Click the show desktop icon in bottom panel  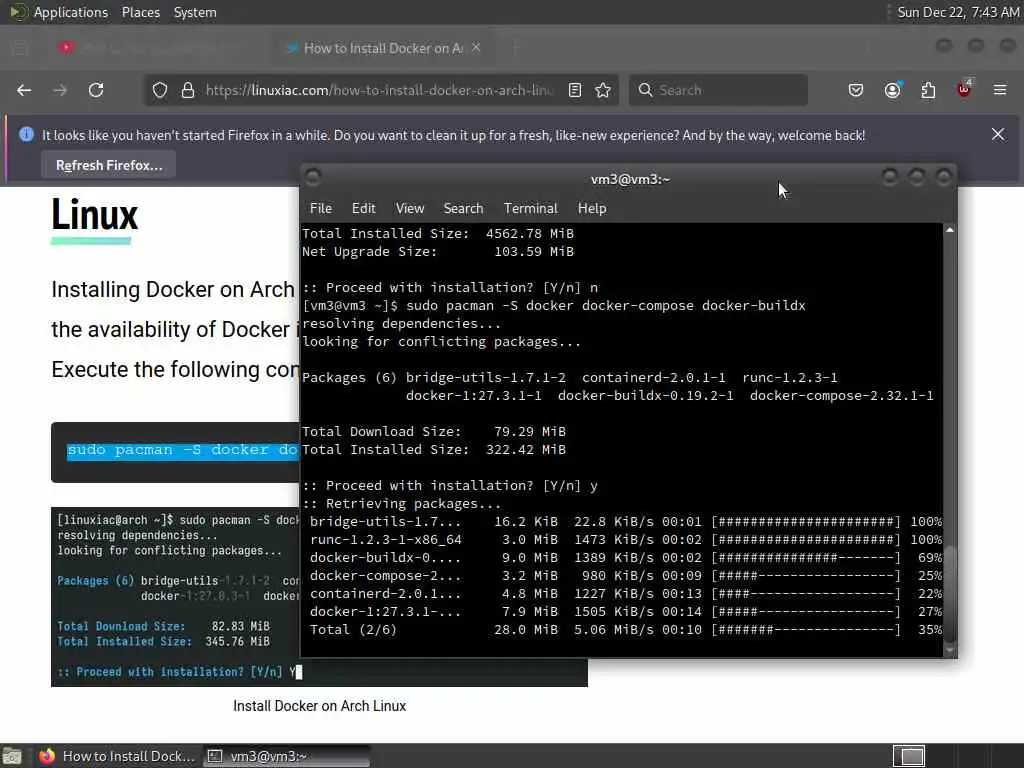click(12, 756)
